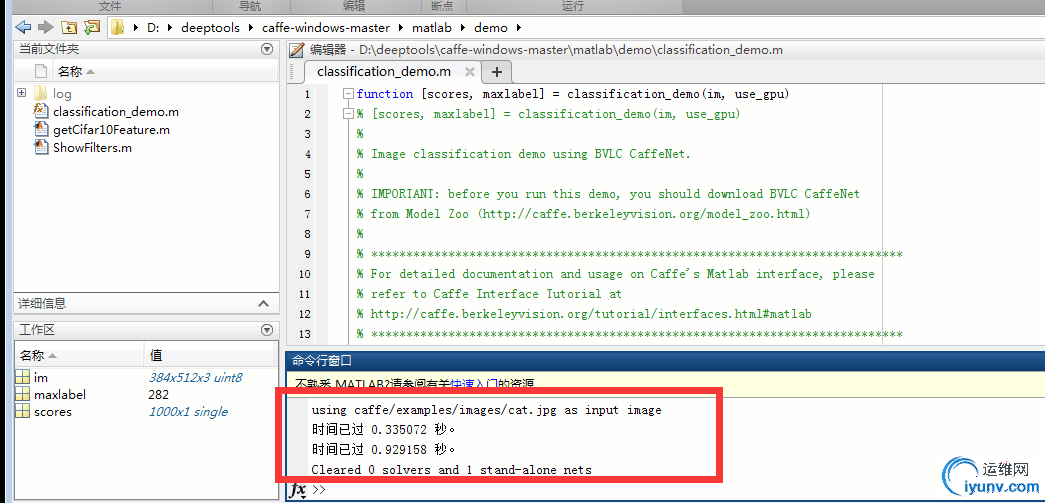Sort files by the 名称 column header

70,71
